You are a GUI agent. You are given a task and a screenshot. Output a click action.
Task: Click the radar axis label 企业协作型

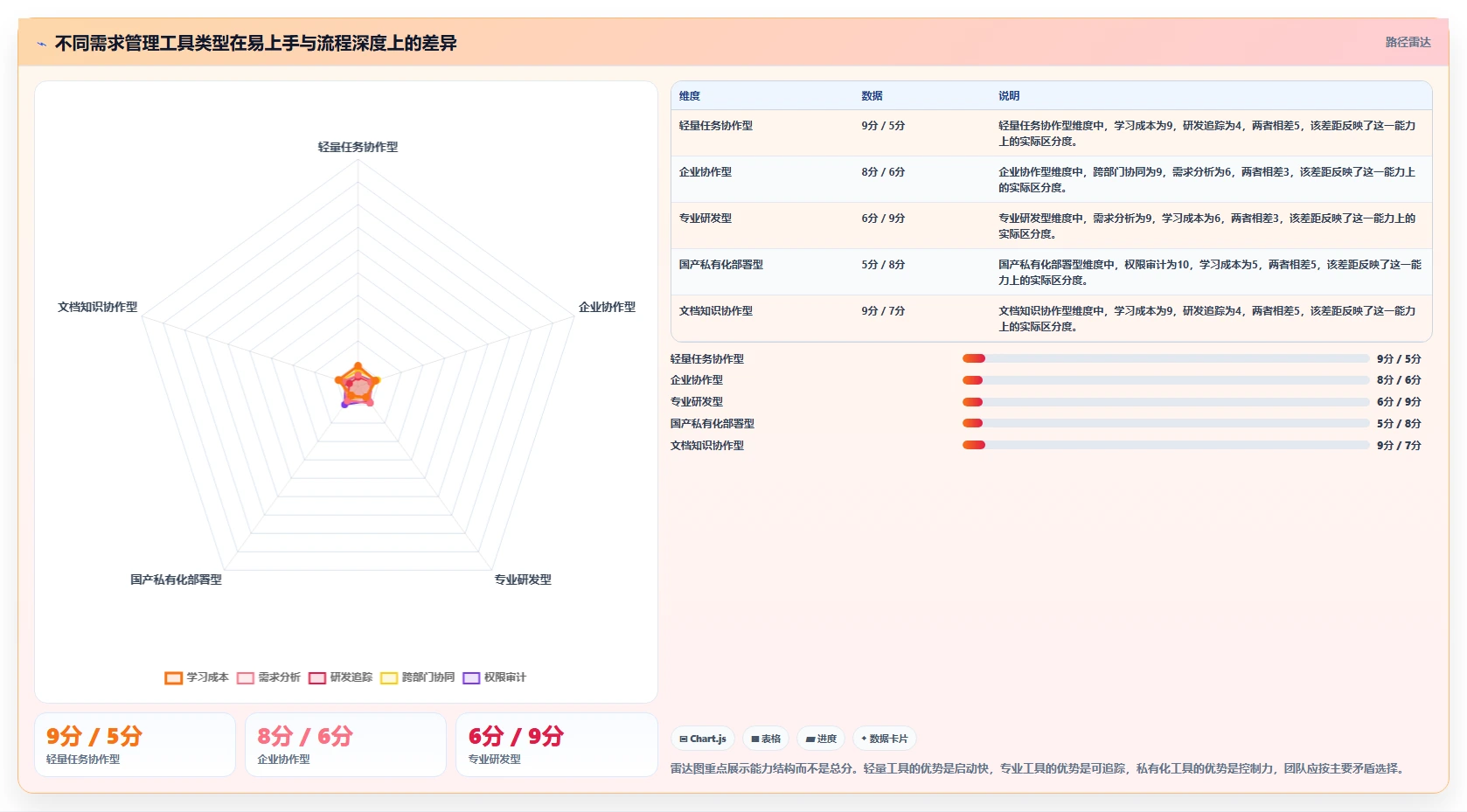pos(607,307)
